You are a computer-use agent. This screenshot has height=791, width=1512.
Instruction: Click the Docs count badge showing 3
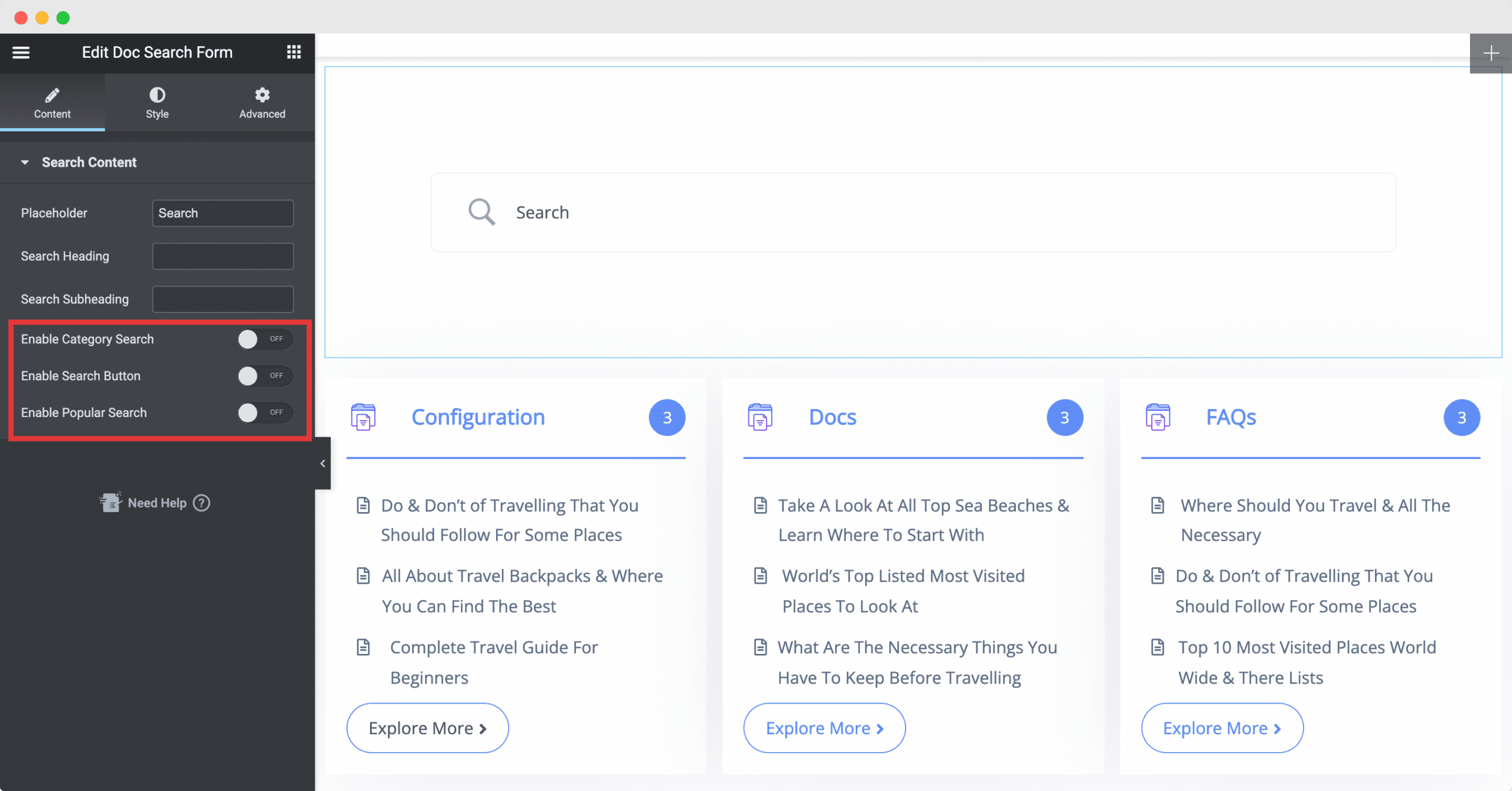point(1064,418)
